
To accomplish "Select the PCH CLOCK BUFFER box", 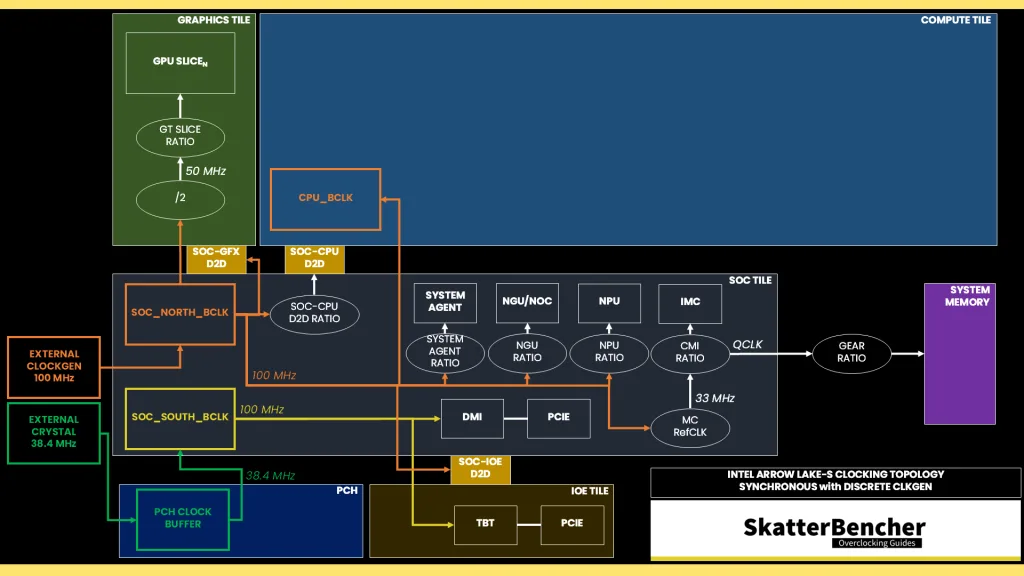I will tap(183, 519).
